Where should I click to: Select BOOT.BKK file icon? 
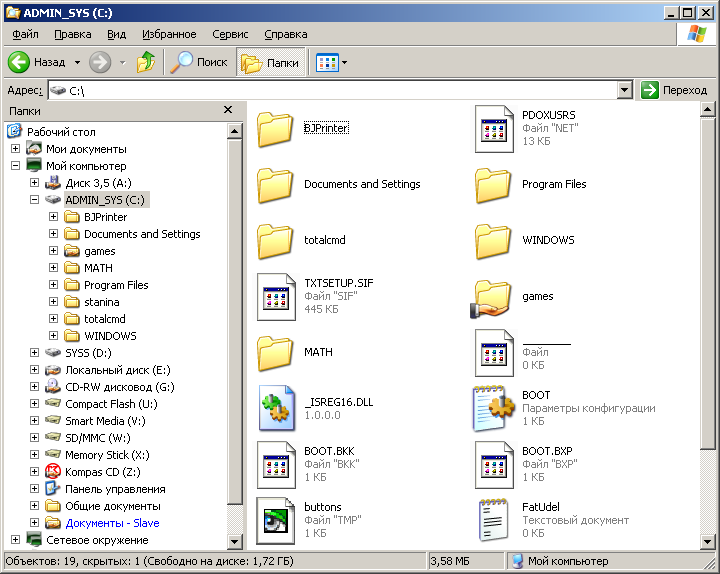coord(276,465)
